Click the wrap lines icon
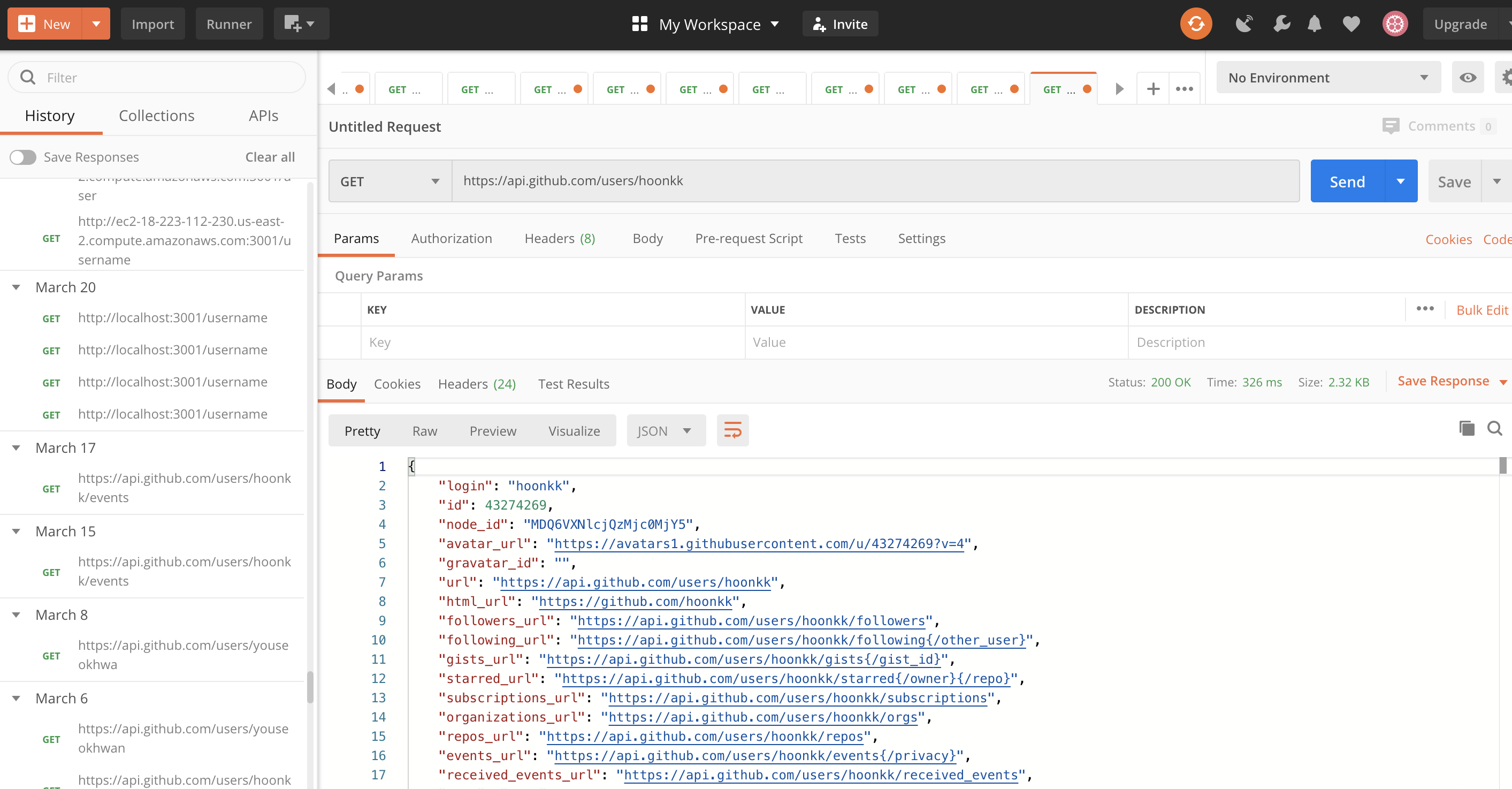 click(x=732, y=430)
